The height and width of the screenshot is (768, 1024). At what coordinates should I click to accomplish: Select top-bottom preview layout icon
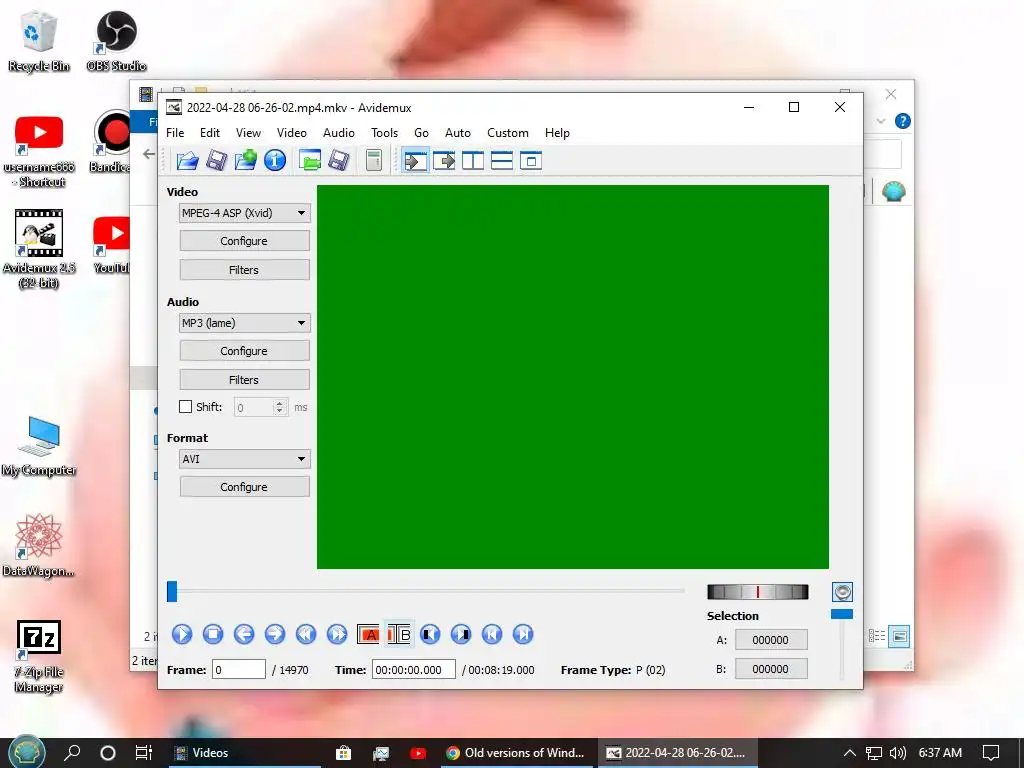(502, 161)
